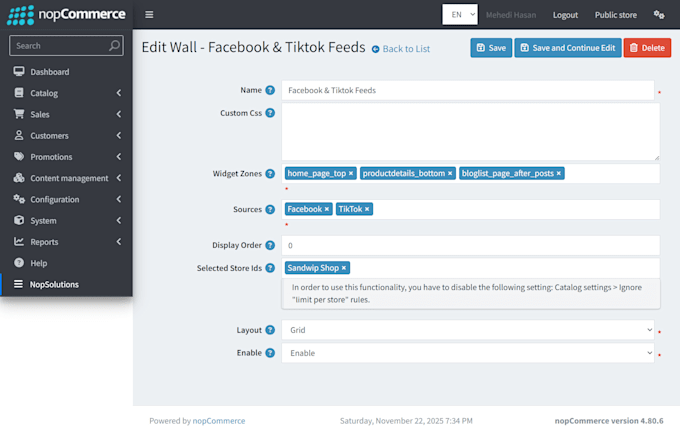Click the Mehedi Hasan user name

510,15
